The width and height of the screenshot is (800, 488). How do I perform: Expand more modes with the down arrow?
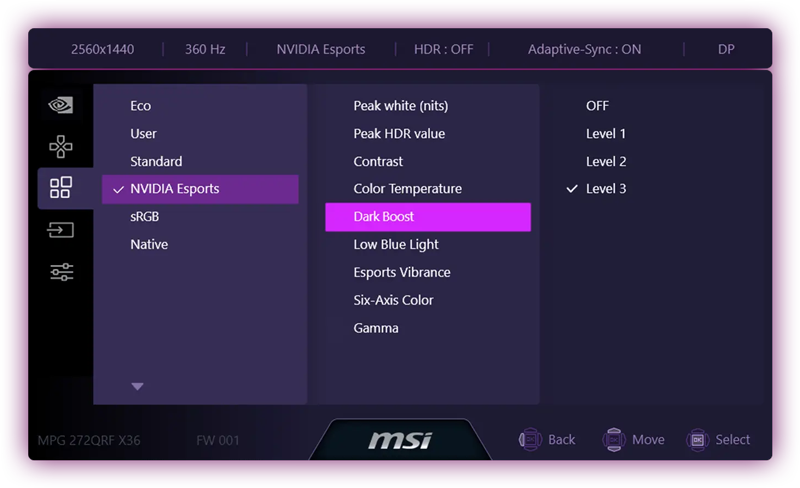(137, 386)
